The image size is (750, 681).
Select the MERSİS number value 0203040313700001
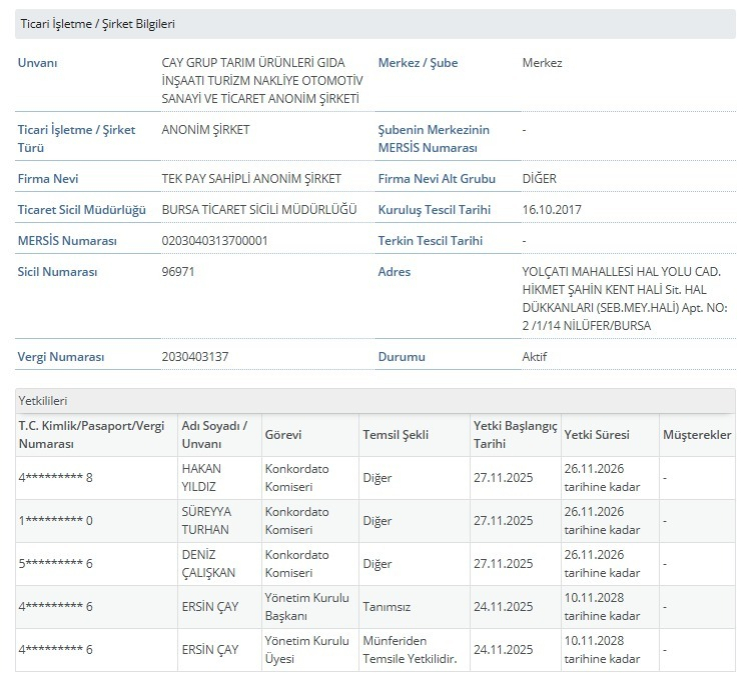214,241
